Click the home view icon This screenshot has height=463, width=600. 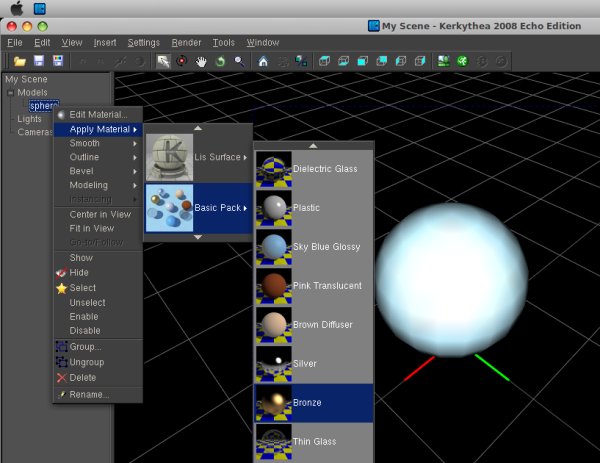pos(264,61)
